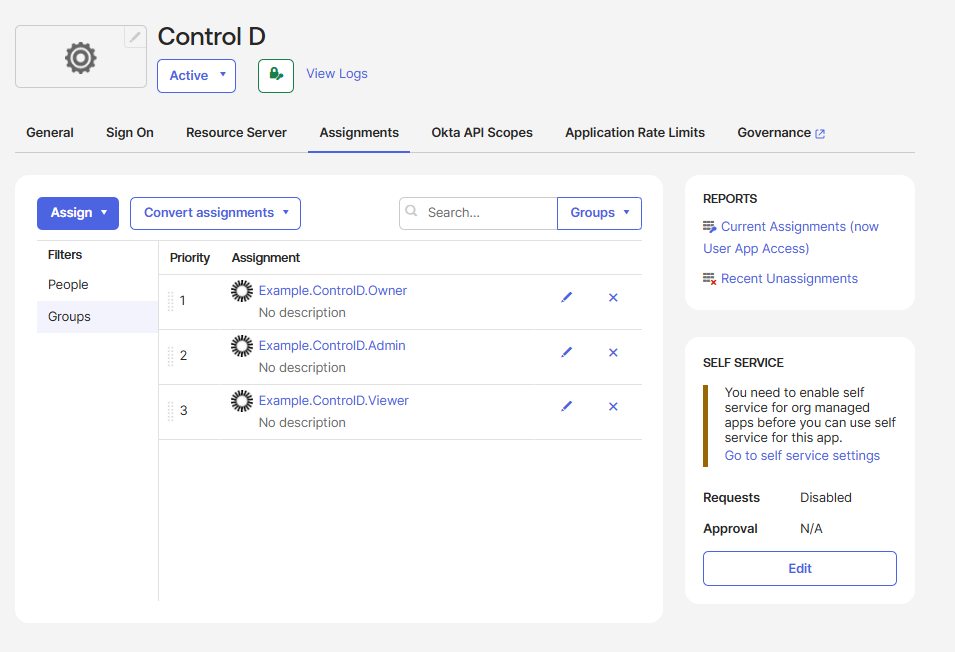
Task: Click the Self Service Edit button
Action: (x=800, y=569)
